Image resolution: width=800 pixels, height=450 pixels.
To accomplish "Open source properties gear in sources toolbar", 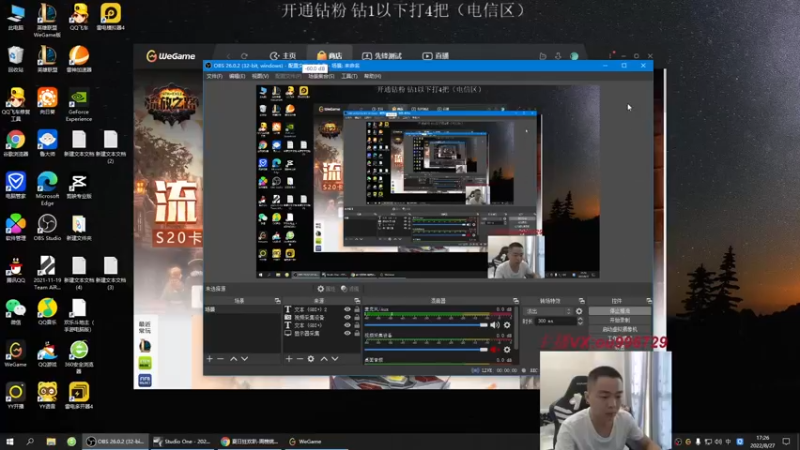I will [311, 359].
